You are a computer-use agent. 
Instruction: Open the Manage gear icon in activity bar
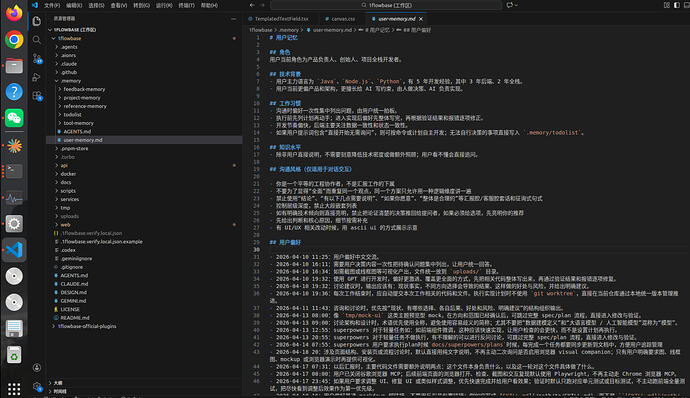[37, 387]
